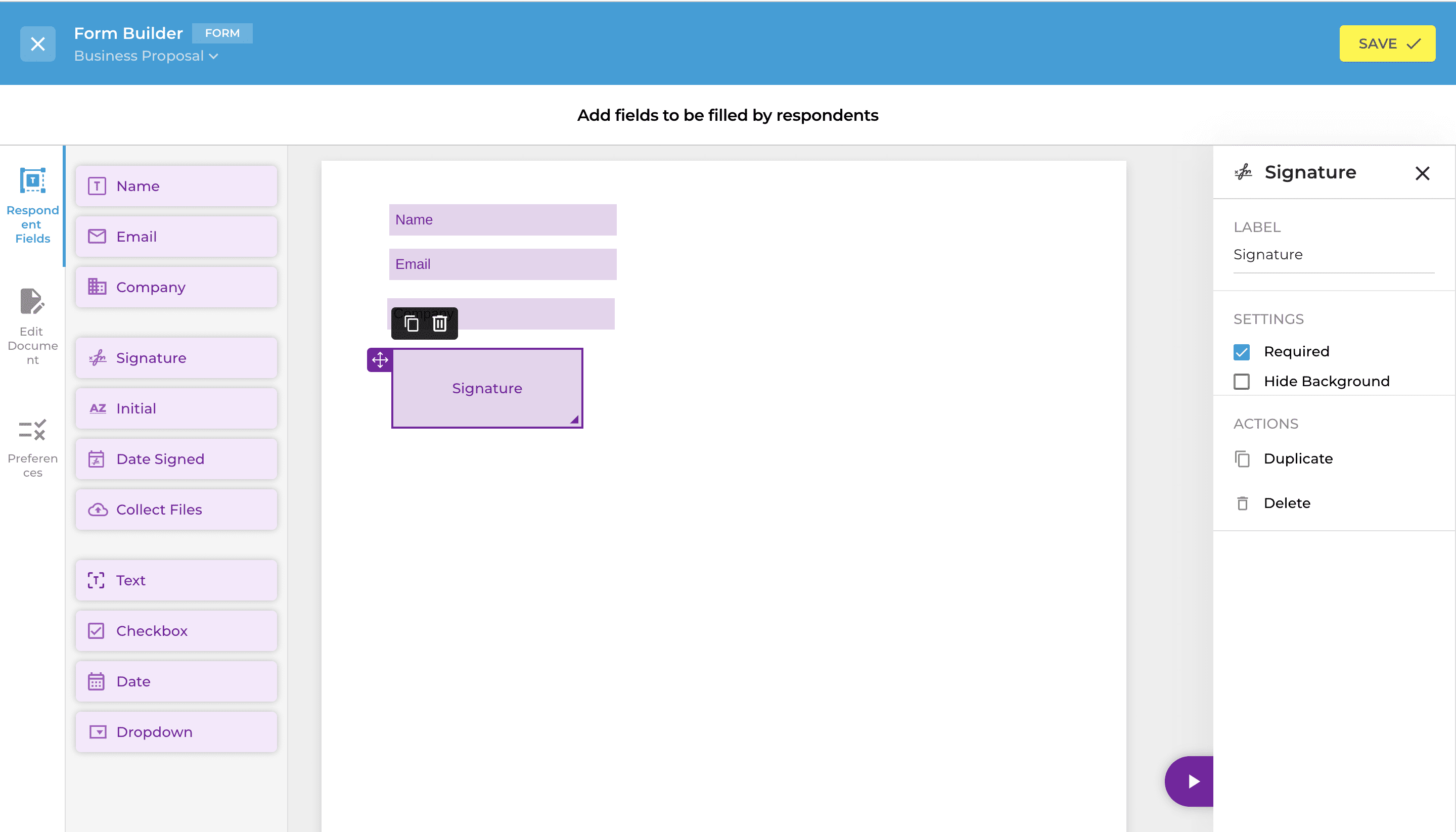Image resolution: width=1456 pixels, height=832 pixels.
Task: Uncheck the Required checkbox
Action: pyautogui.click(x=1241, y=352)
